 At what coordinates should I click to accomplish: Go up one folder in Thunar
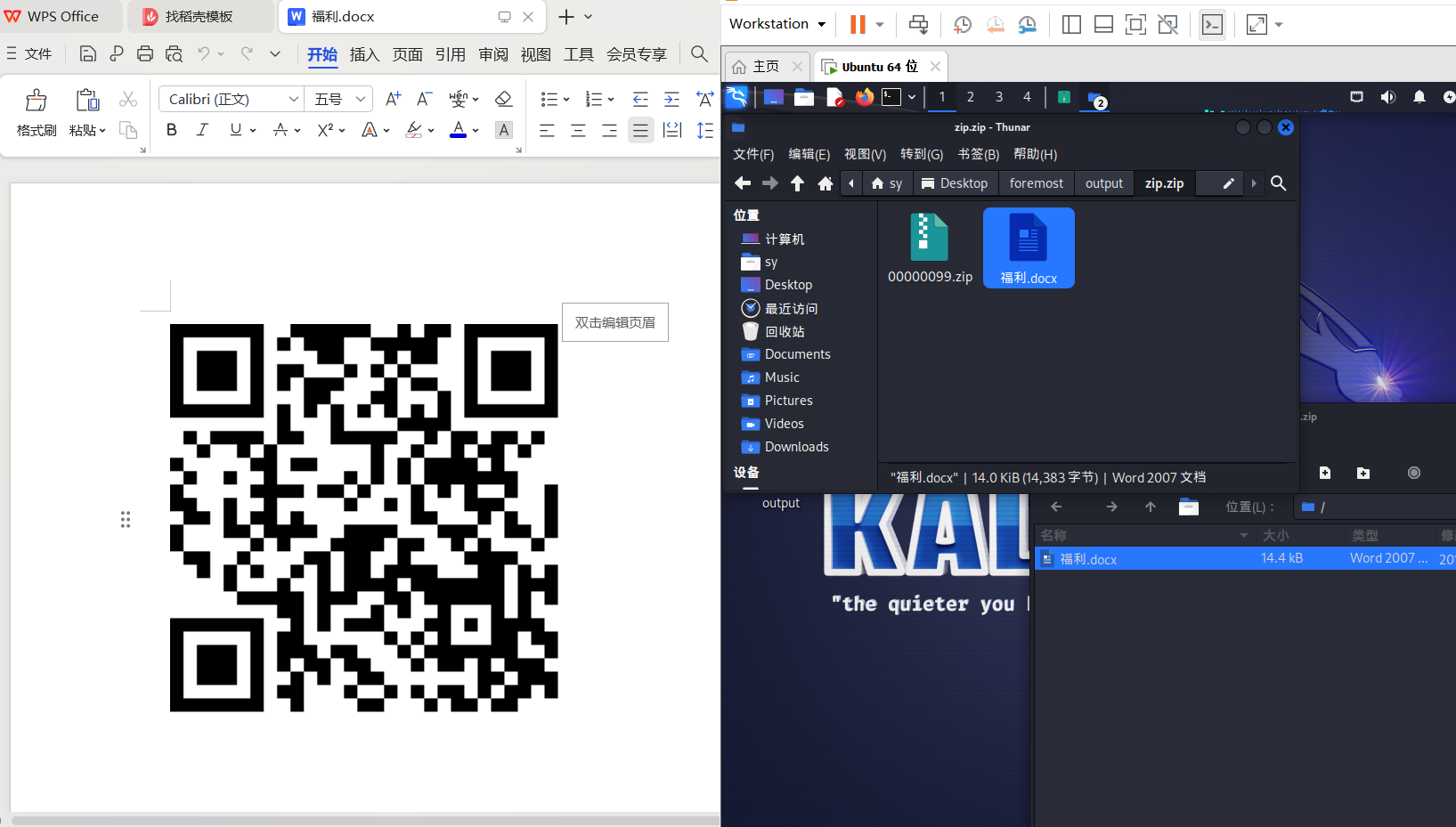point(797,183)
